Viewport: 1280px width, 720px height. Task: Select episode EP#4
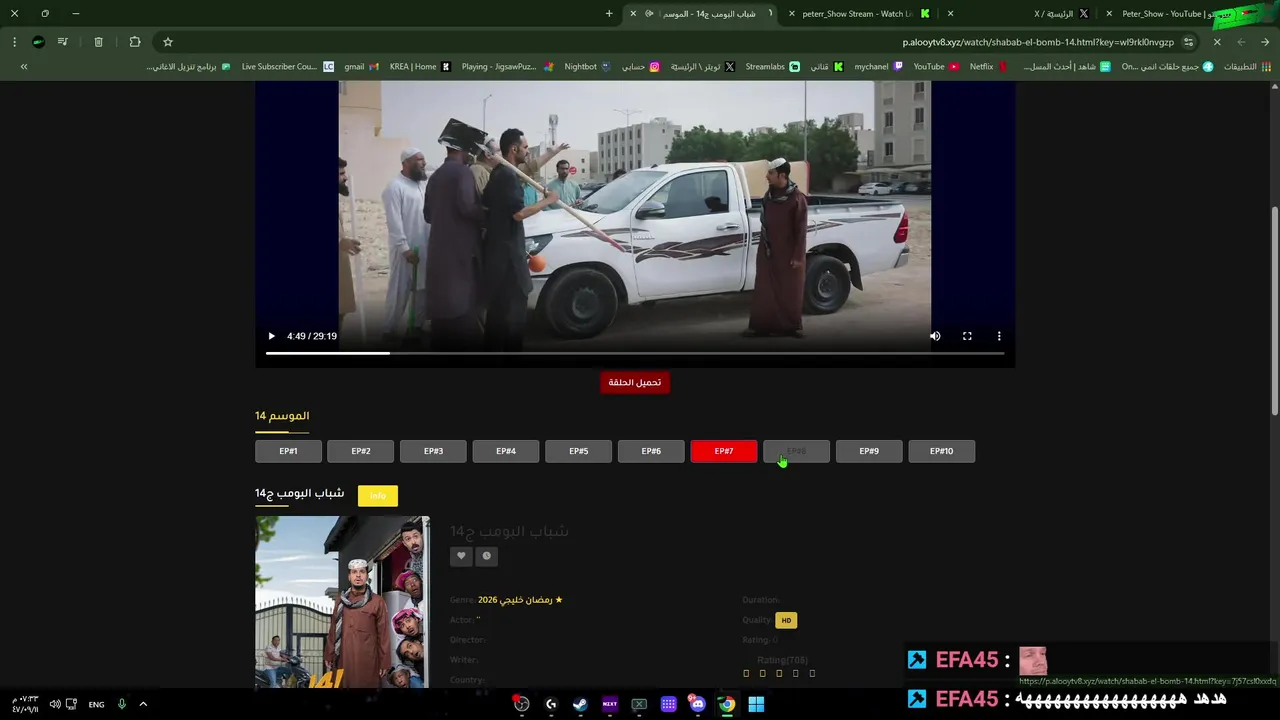506,451
